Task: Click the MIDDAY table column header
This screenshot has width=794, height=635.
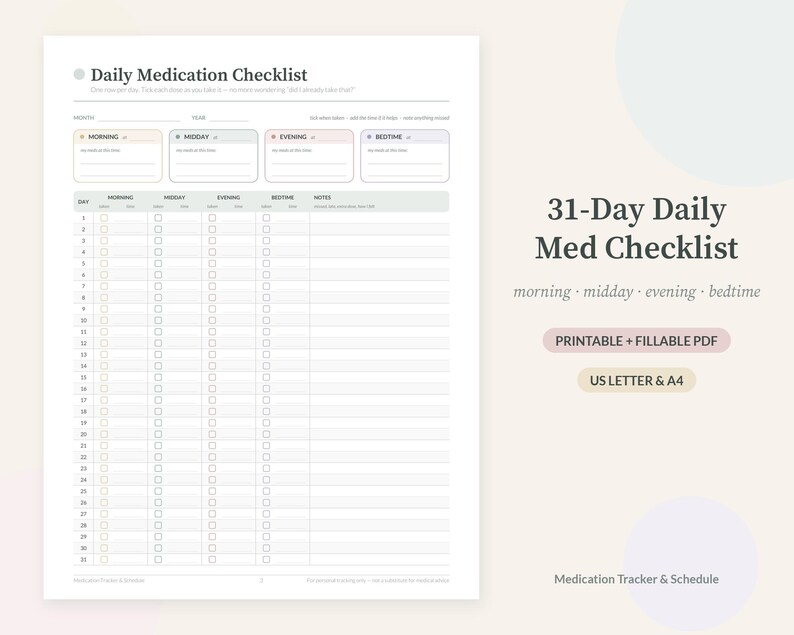Action: [x=175, y=197]
